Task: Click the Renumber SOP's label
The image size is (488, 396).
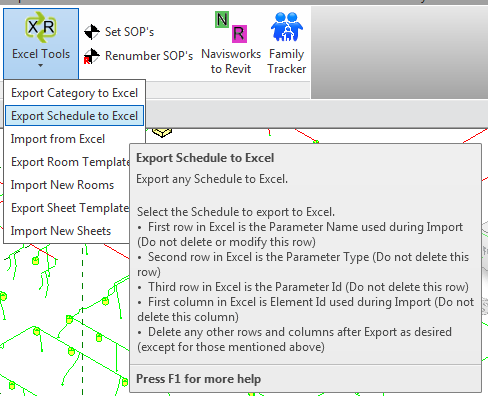Action: coord(149,56)
